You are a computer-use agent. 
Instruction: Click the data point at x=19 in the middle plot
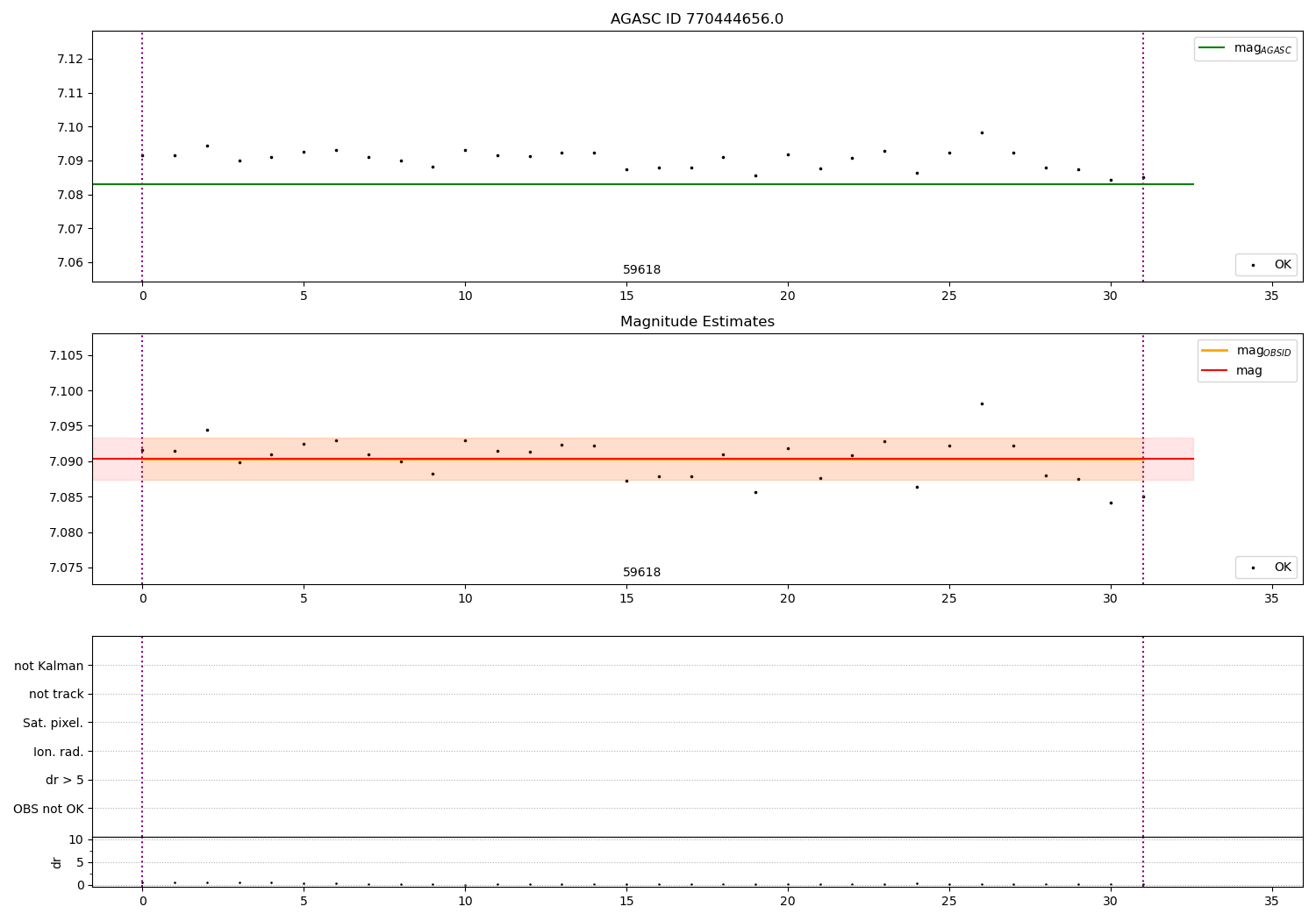755,492
